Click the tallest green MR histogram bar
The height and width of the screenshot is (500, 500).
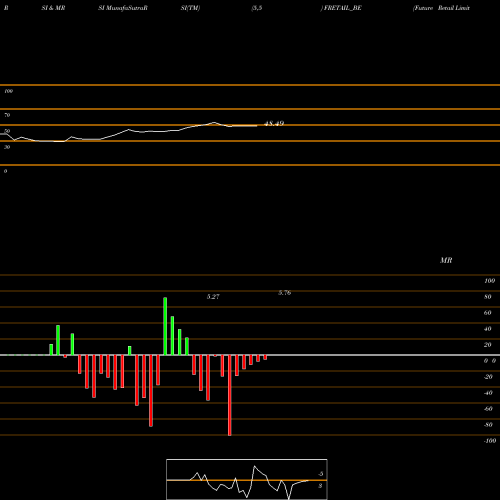click(x=165, y=326)
